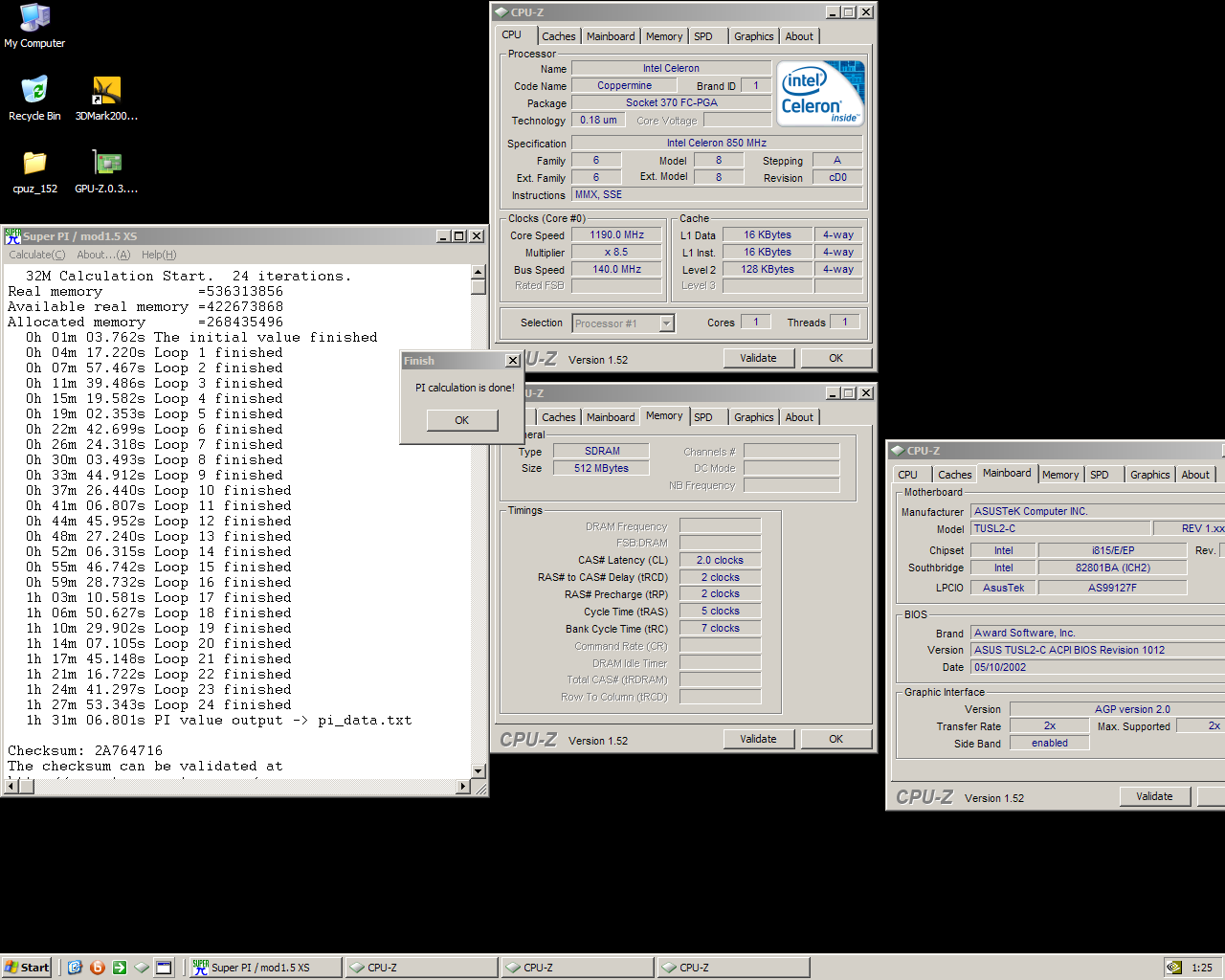Screen dimensions: 1225x980
Task: Click the window-shaped quick launch icon
Action: pos(164,968)
